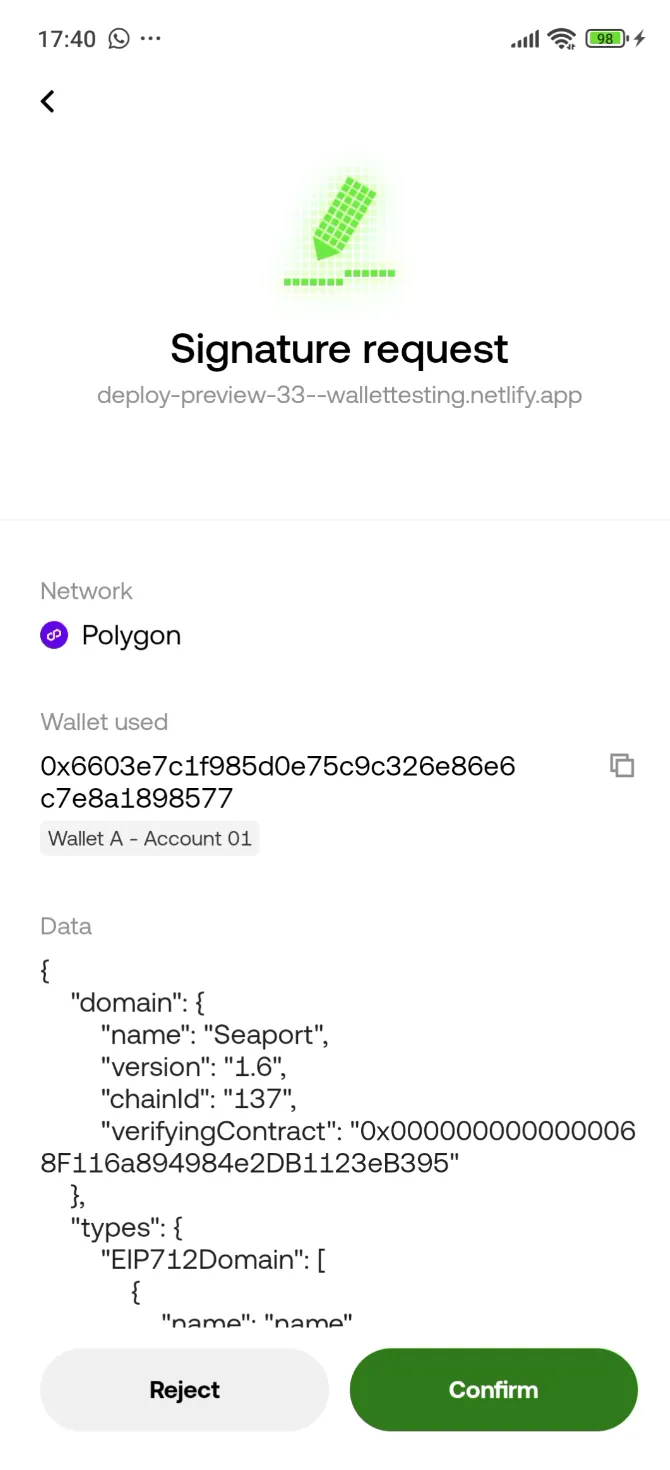
Task: Tap the three-dots notification icon in status bar
Action: click(x=151, y=39)
